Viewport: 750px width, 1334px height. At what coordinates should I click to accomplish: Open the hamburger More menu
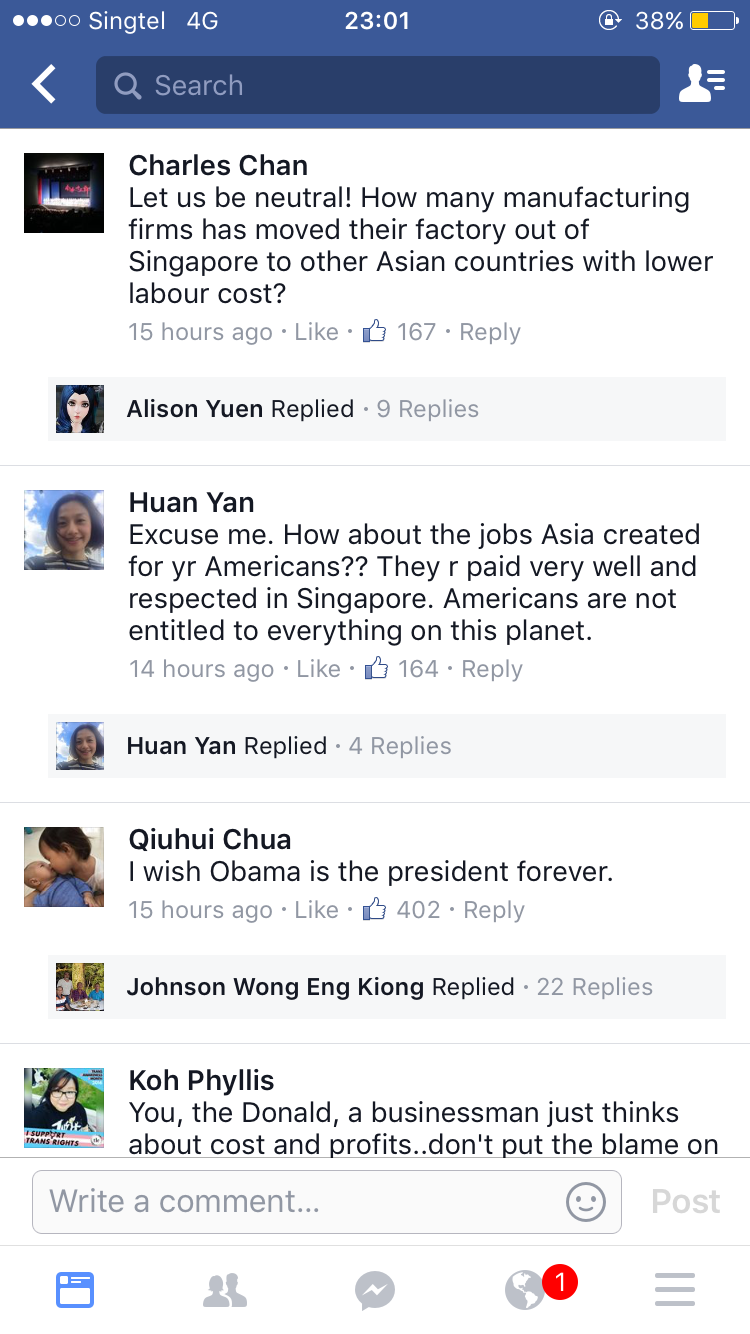click(x=675, y=1290)
